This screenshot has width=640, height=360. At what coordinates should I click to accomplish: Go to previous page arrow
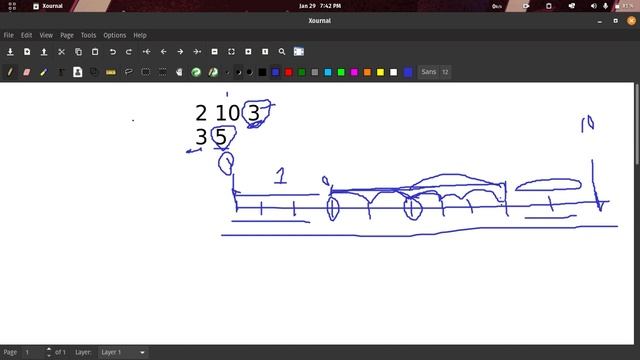click(x=163, y=52)
